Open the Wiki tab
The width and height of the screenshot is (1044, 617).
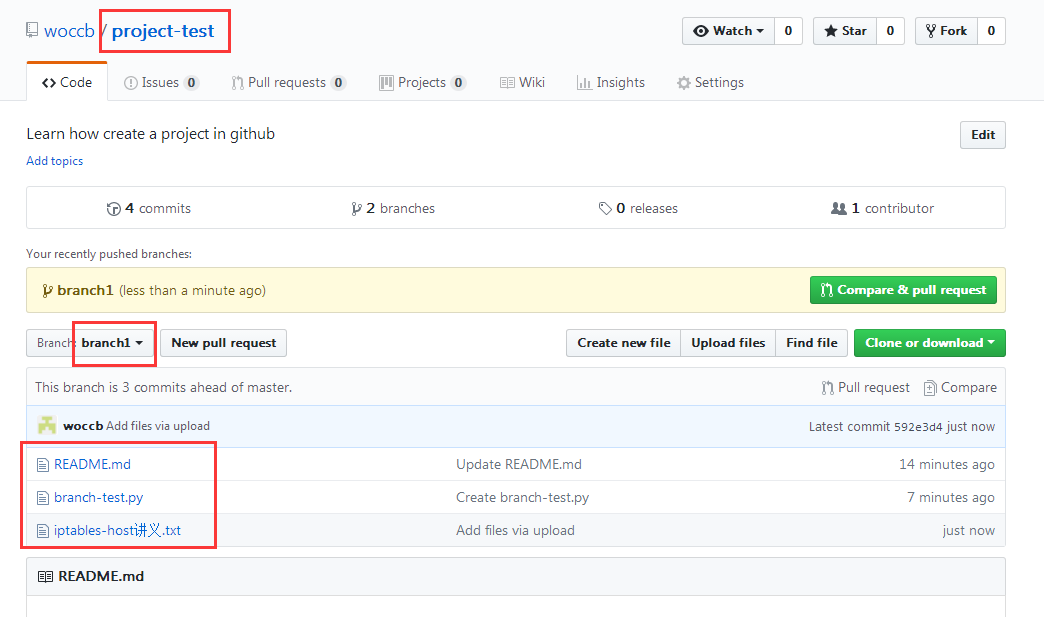(523, 83)
